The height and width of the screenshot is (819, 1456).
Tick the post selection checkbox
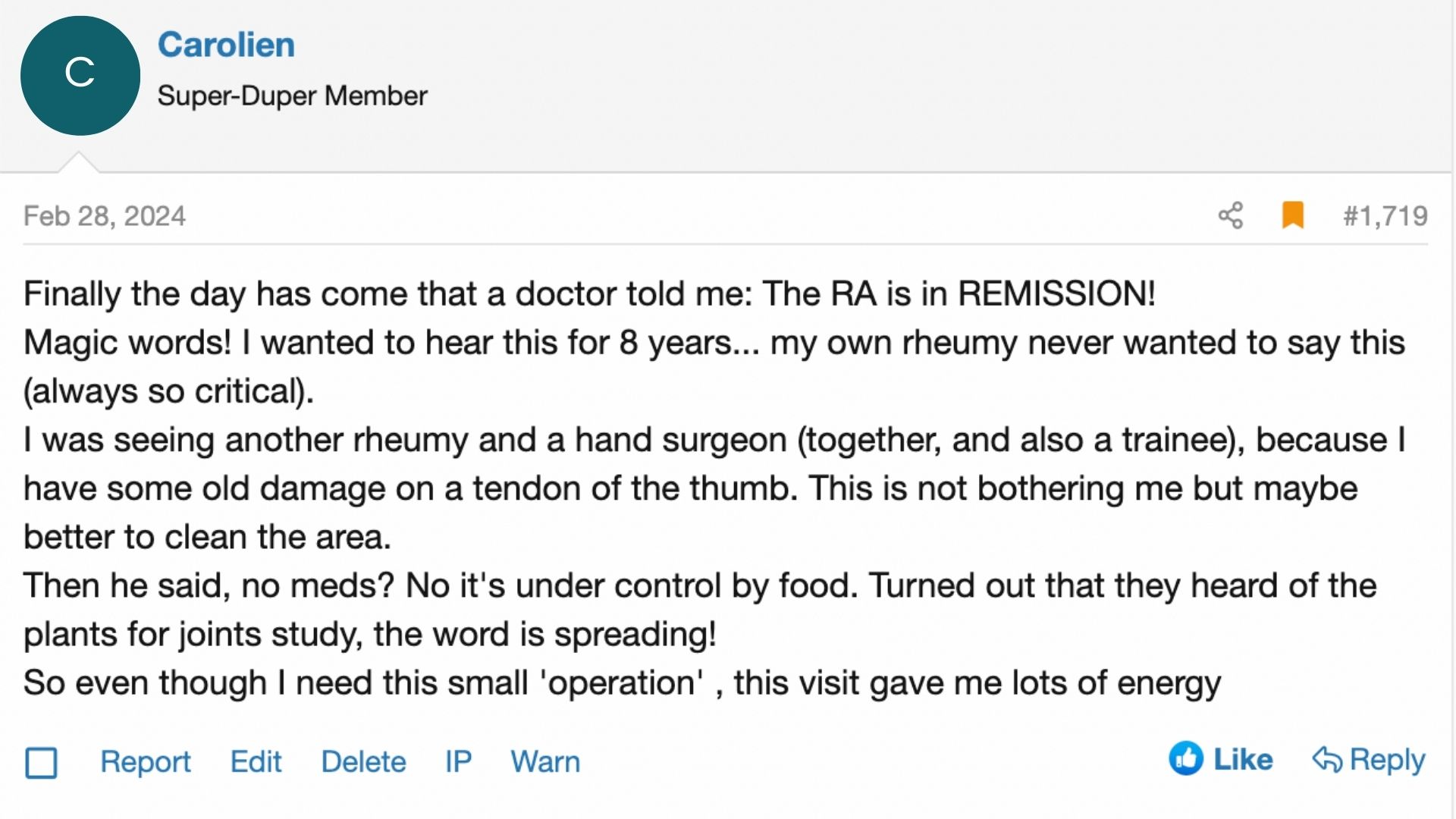pos(41,763)
